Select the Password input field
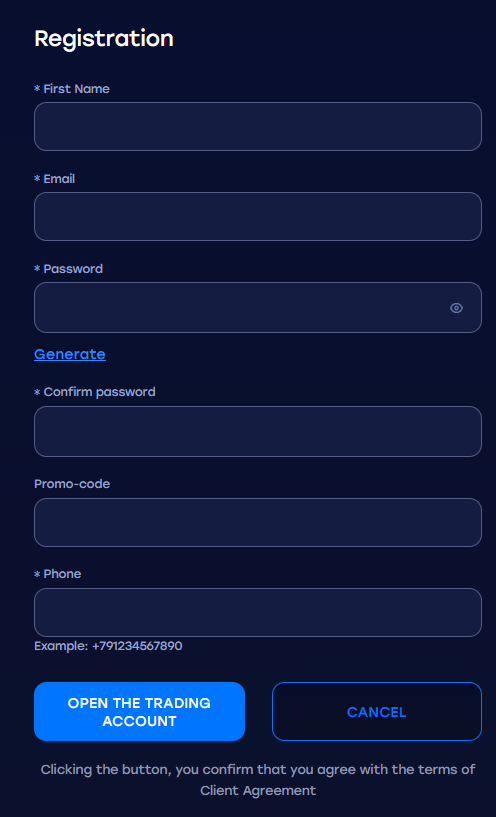 click(x=258, y=307)
